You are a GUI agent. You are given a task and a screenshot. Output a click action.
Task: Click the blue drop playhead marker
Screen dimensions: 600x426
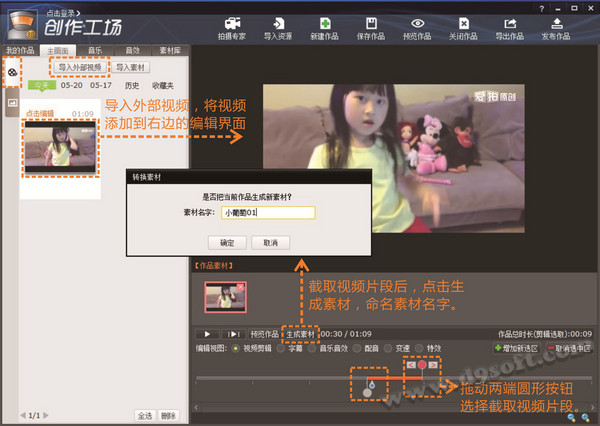pos(372,385)
